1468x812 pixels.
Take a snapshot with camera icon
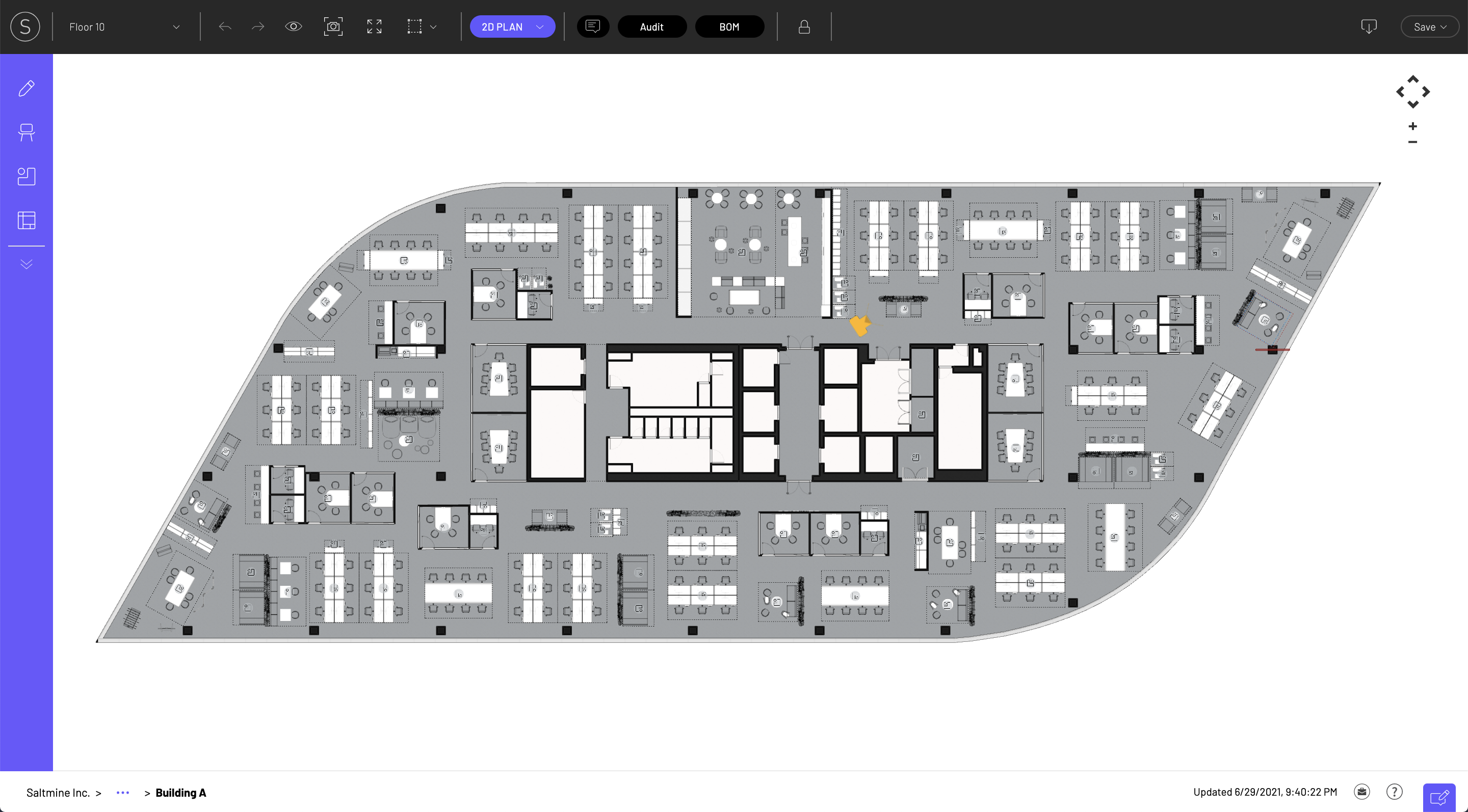tap(333, 27)
